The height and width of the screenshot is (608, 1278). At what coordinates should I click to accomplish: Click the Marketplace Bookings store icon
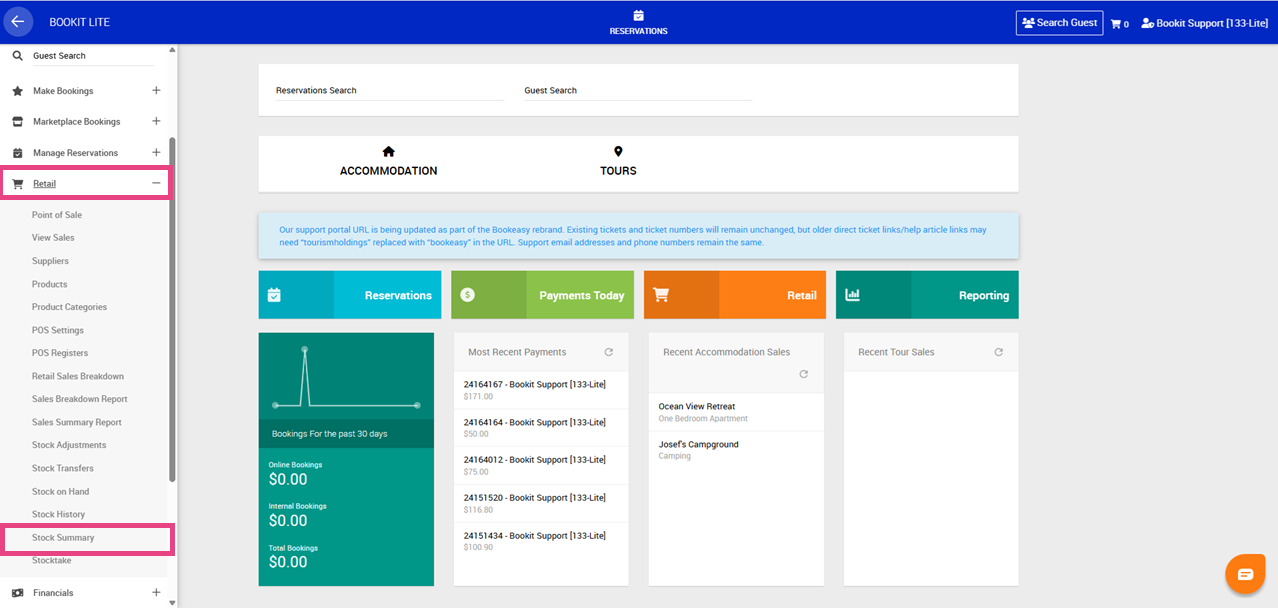tap(17, 122)
